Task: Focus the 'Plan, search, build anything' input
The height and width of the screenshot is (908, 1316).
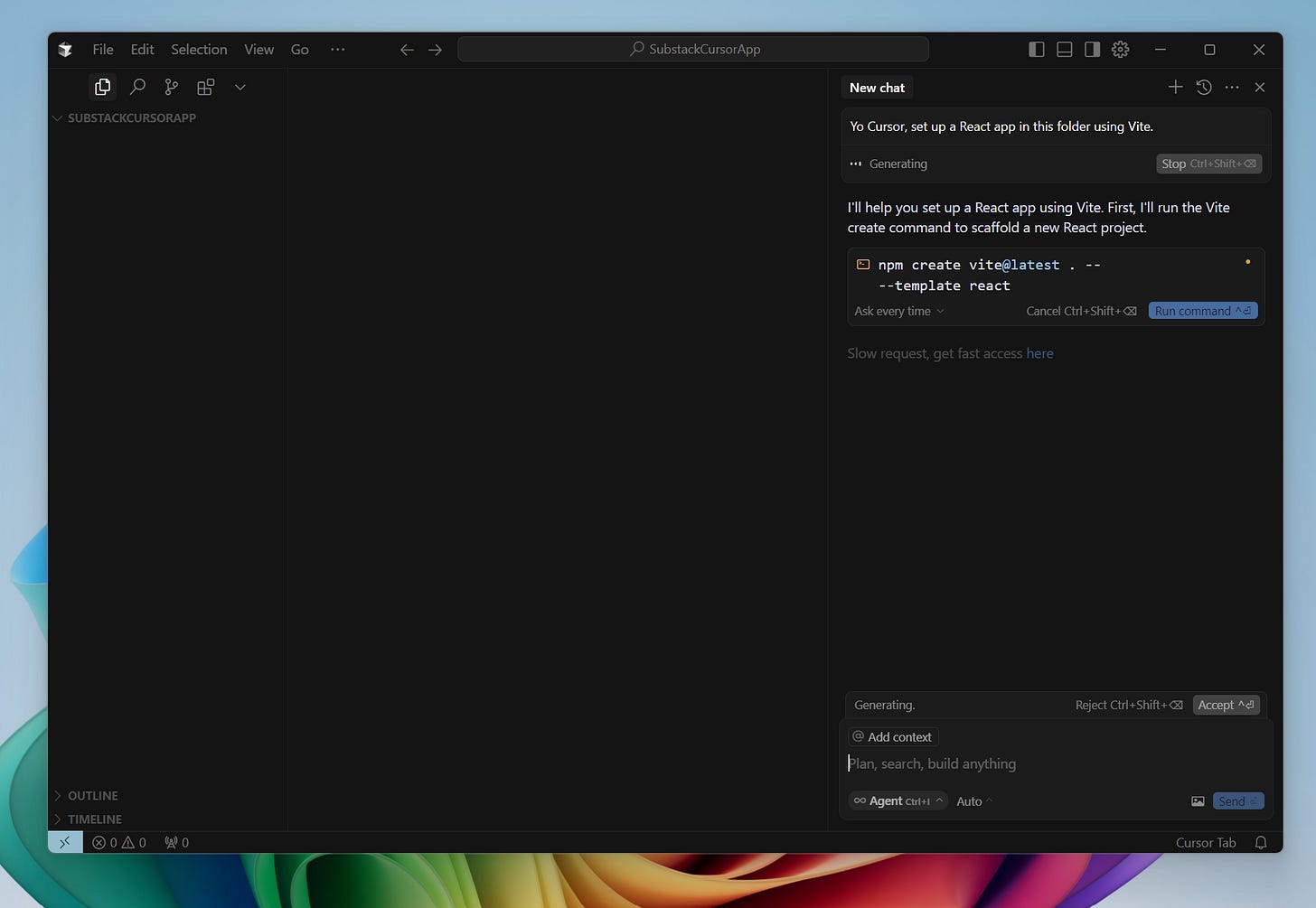Action: pos(1055,764)
